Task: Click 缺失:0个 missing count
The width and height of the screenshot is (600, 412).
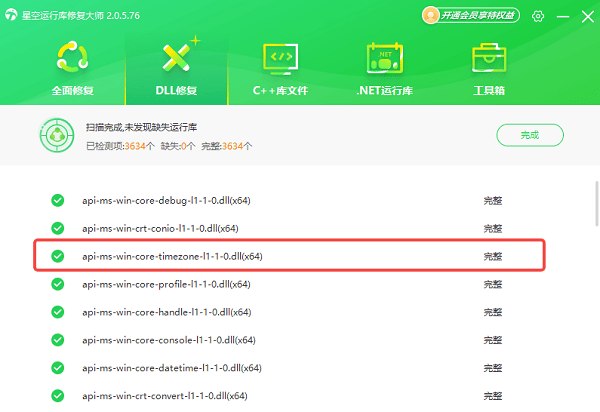Action: click(x=178, y=146)
